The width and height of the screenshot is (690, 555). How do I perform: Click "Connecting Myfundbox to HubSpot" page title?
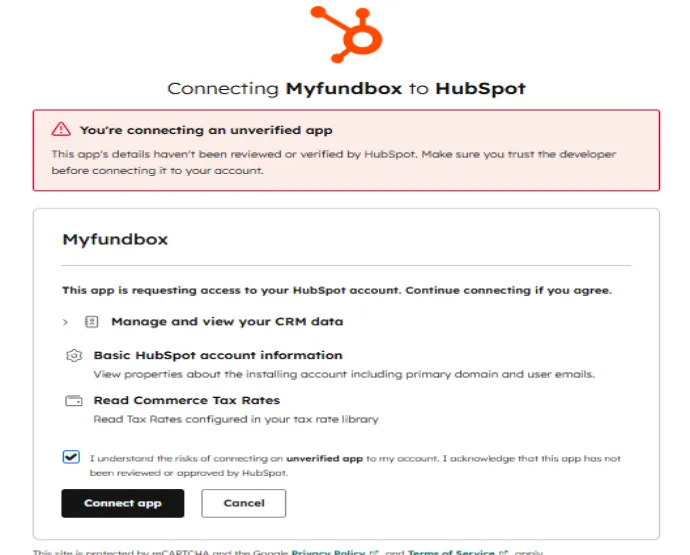[x=346, y=88]
